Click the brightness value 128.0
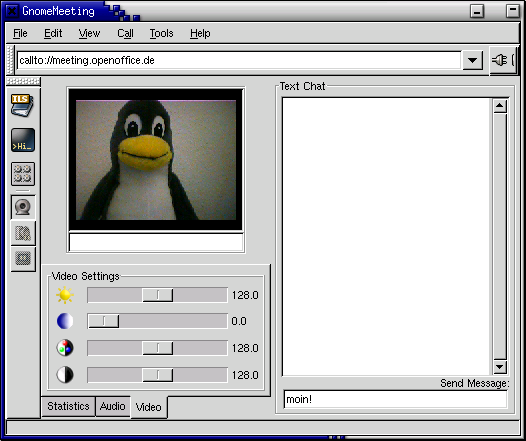This screenshot has height=441, width=526. (245, 295)
